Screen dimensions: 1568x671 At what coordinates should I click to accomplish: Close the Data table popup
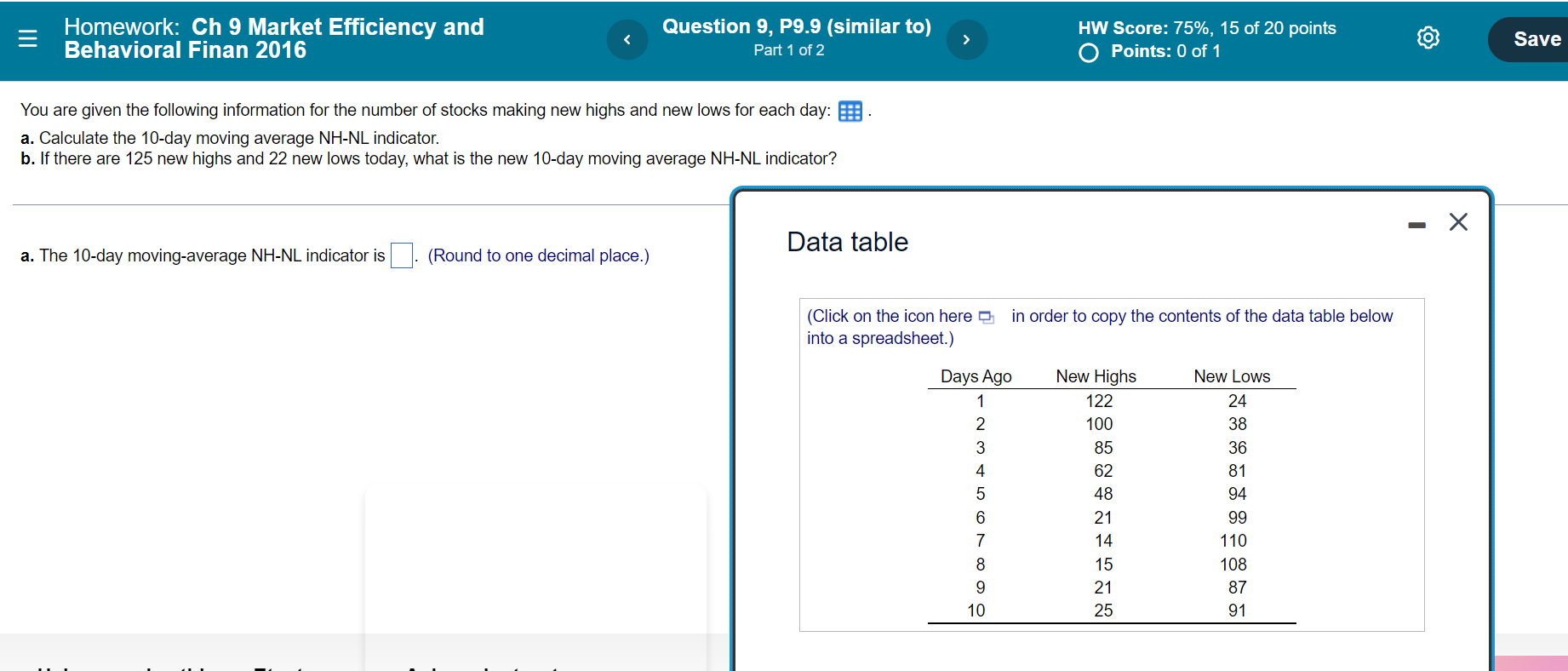(1458, 222)
